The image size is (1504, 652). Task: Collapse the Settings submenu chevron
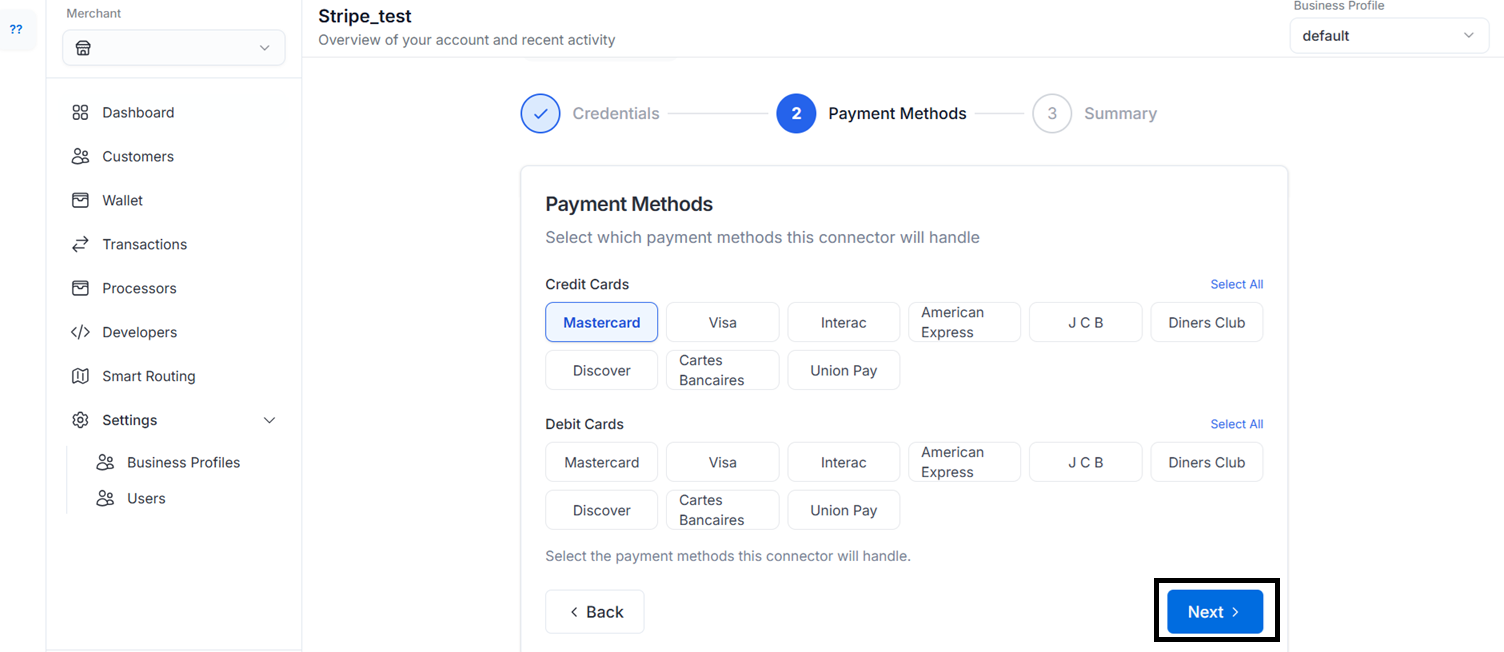point(269,421)
